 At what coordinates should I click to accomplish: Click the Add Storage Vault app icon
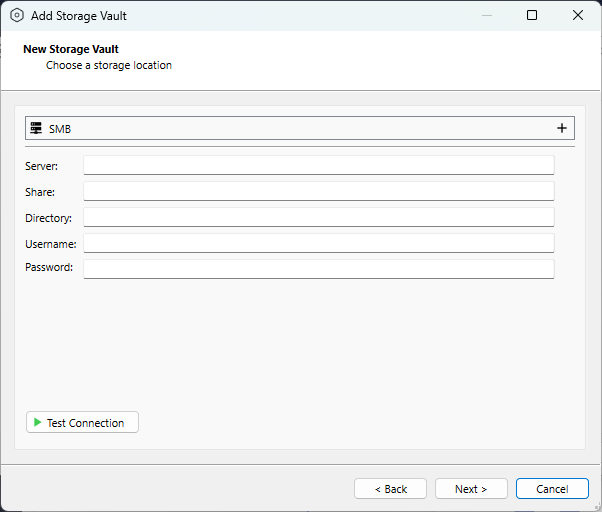click(x=16, y=16)
